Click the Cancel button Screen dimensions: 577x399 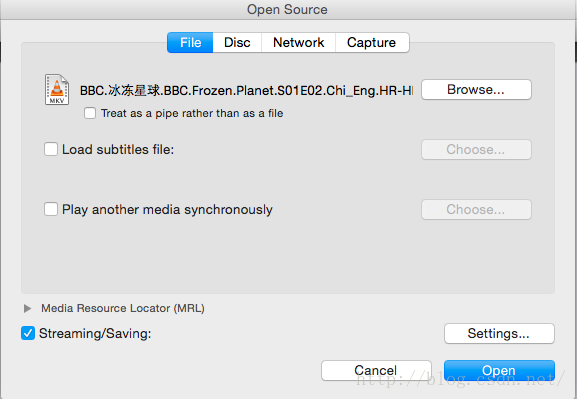(376, 370)
